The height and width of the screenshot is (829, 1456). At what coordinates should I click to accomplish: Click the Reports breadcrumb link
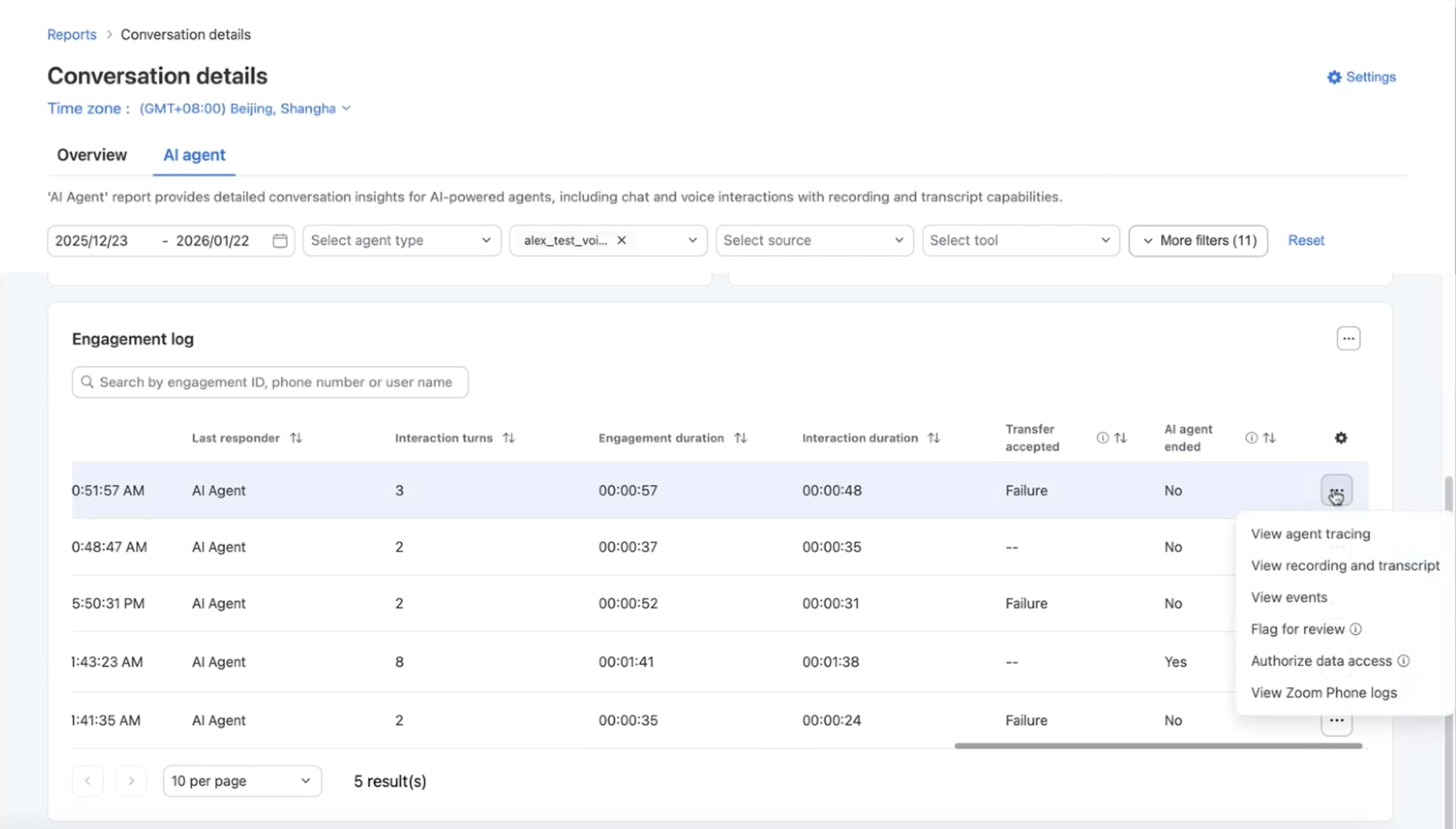pyautogui.click(x=72, y=35)
